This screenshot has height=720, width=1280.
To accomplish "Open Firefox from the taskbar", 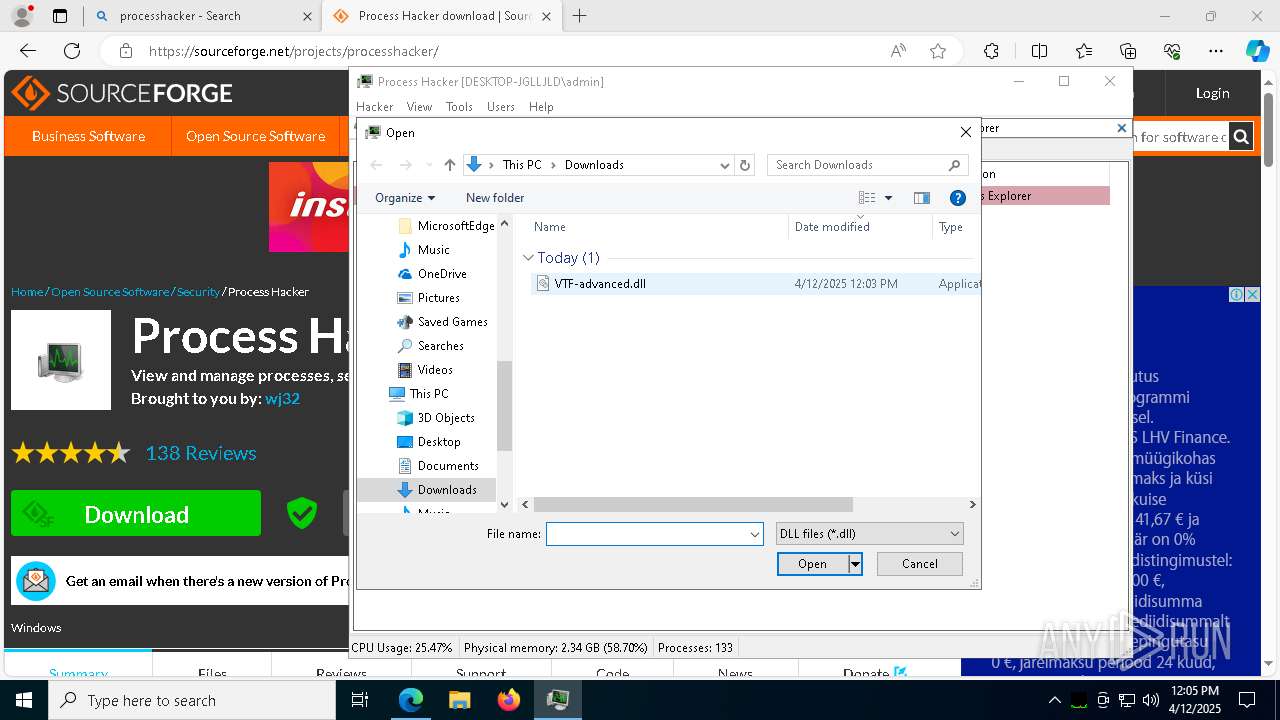I will (509, 700).
